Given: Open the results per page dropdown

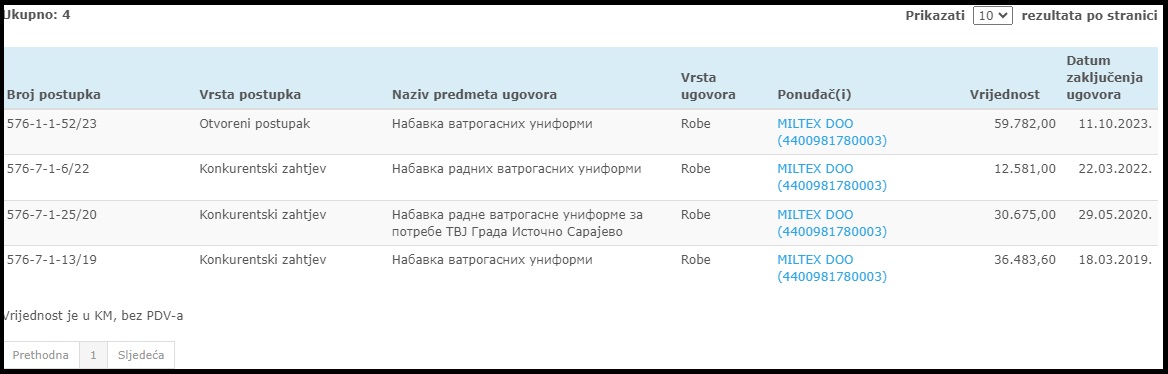Looking at the screenshot, I should point(992,15).
